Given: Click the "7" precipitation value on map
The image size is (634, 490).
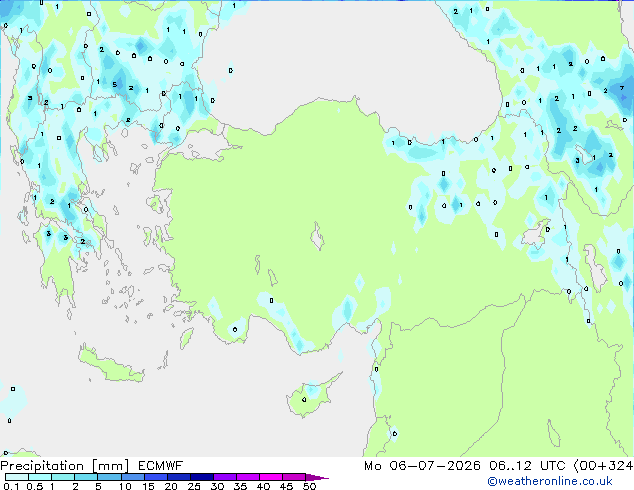Looking at the screenshot, I should [x=622, y=88].
